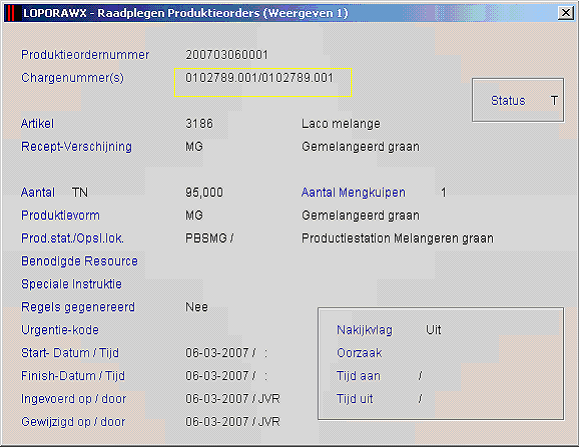This screenshot has height=448, width=579.
Task: Click the Speciale Instruktie label
Action: coord(71,284)
